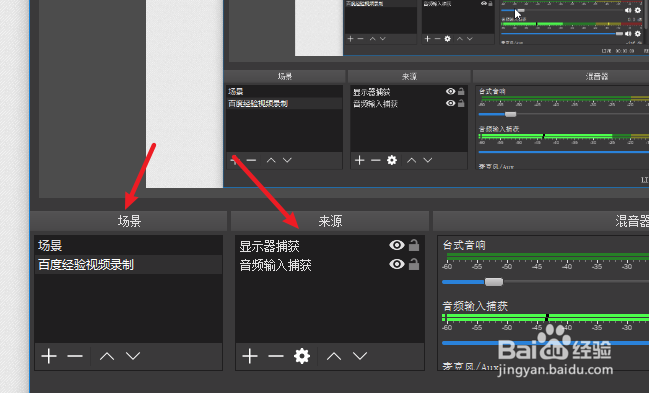
Task: Open lower mixer channel gear in smallest preview copy
Action: pos(638,34)
